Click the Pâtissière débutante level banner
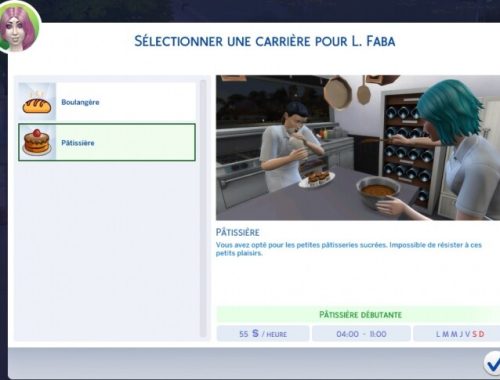 [x=358, y=315]
